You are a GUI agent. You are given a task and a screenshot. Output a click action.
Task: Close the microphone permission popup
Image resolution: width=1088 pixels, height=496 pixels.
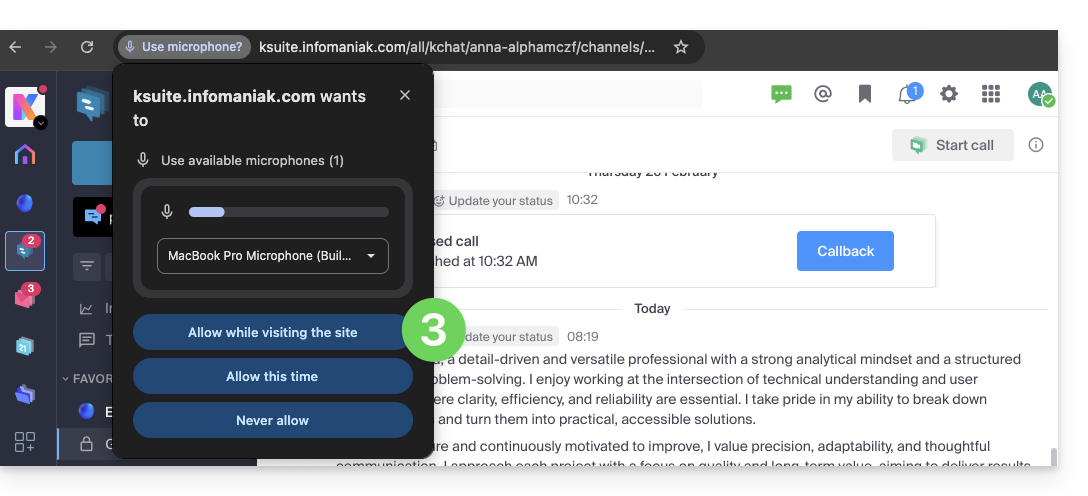click(405, 95)
